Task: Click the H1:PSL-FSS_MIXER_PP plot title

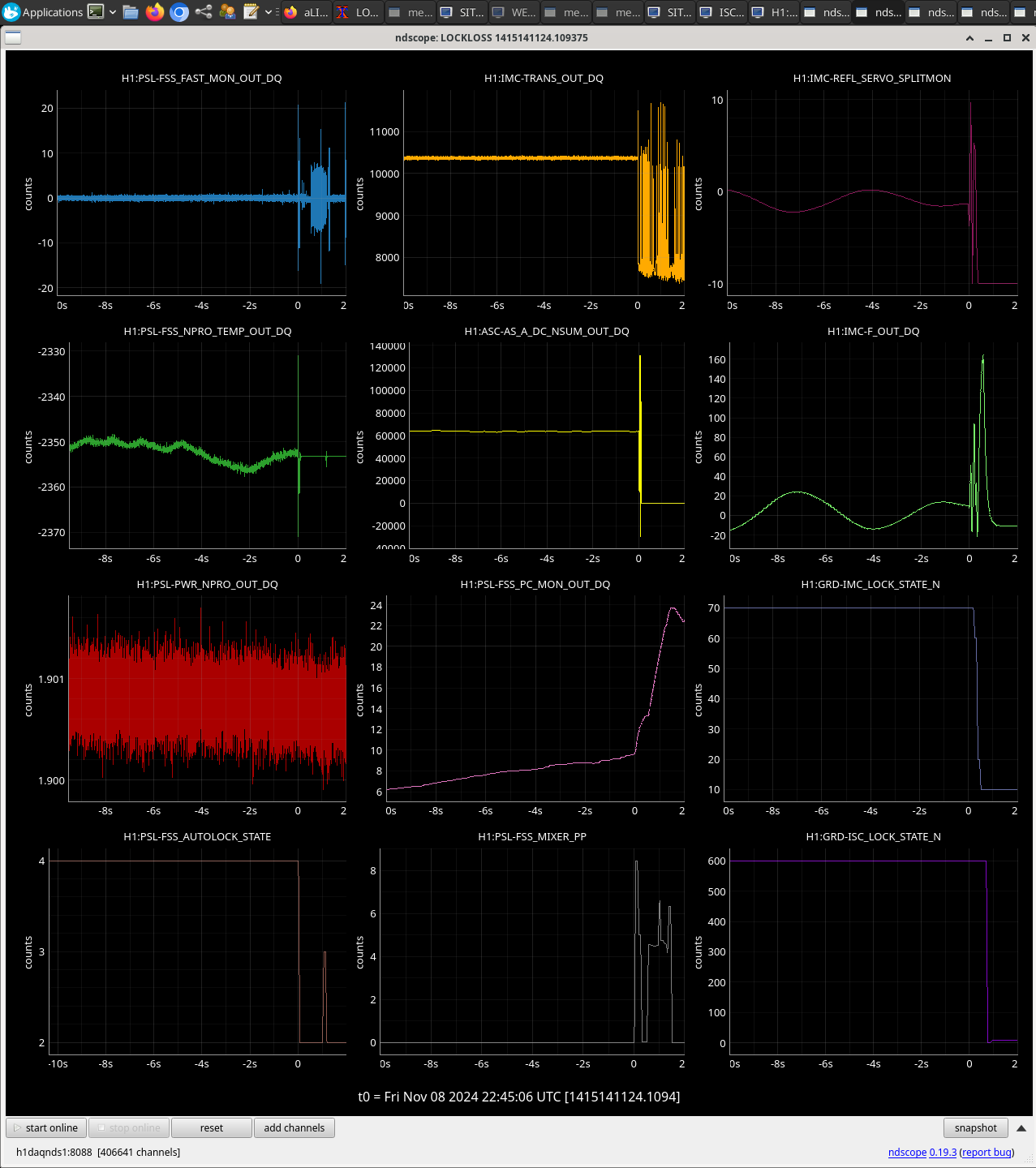Action: tap(532, 837)
